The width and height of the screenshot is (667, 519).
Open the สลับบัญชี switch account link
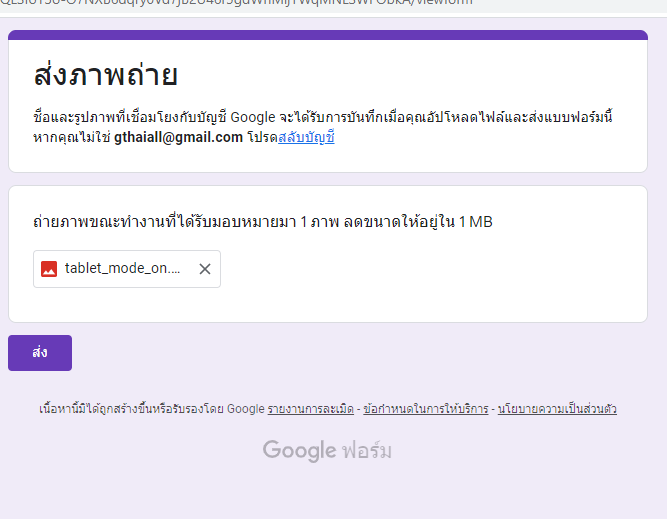point(306,137)
